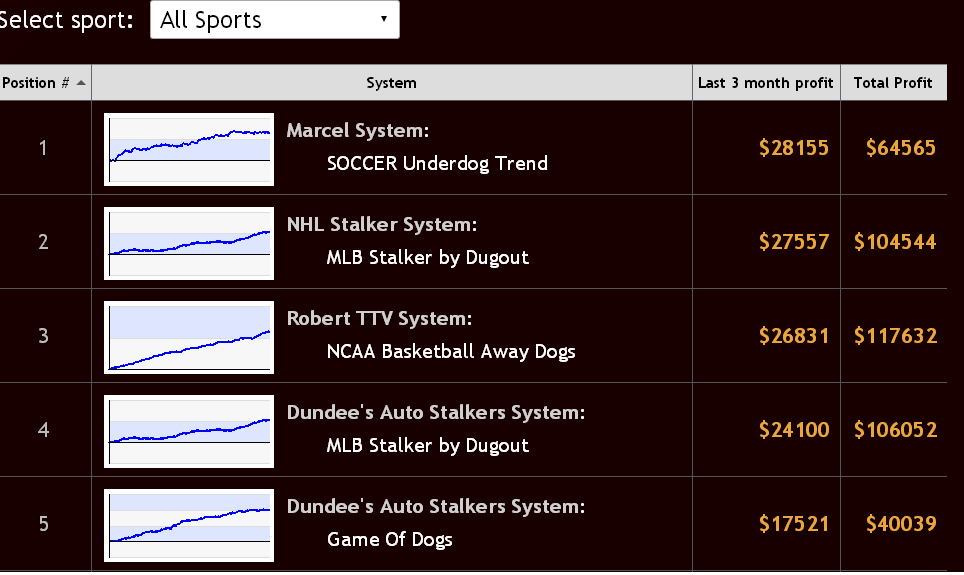Image resolution: width=964 pixels, height=575 pixels.
Task: Click the $117632 total profit value
Action: [895, 336]
